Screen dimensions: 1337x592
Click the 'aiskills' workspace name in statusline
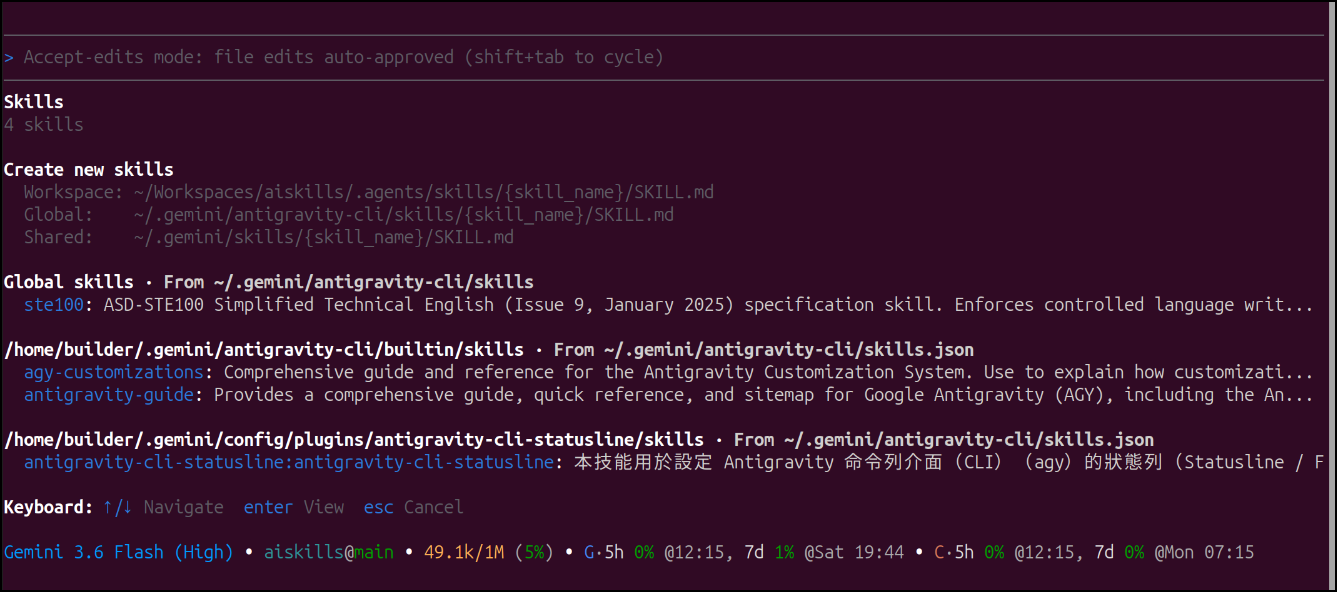point(304,552)
